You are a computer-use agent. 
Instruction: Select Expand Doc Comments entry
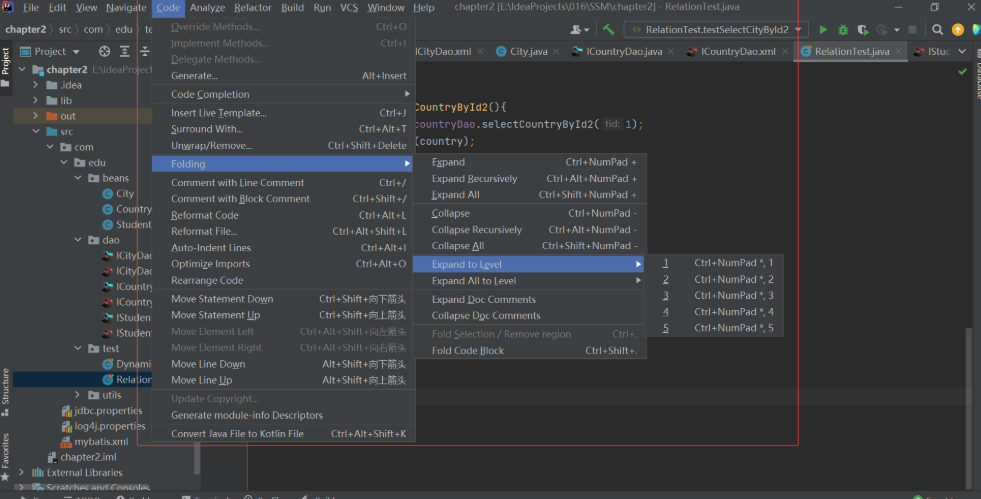529,300
